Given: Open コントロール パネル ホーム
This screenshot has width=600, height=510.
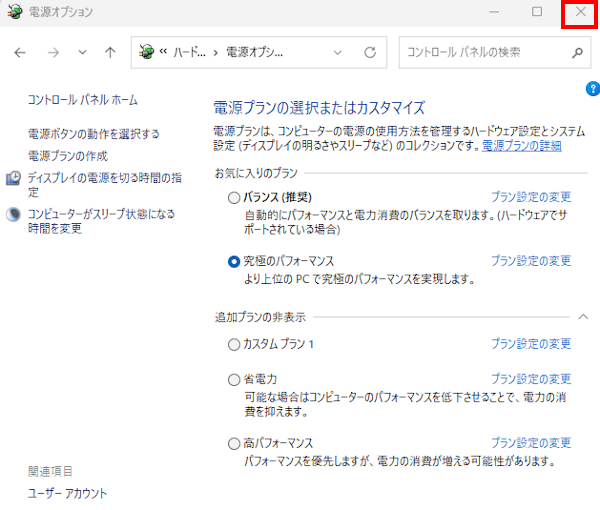Looking at the screenshot, I should coord(82,100).
